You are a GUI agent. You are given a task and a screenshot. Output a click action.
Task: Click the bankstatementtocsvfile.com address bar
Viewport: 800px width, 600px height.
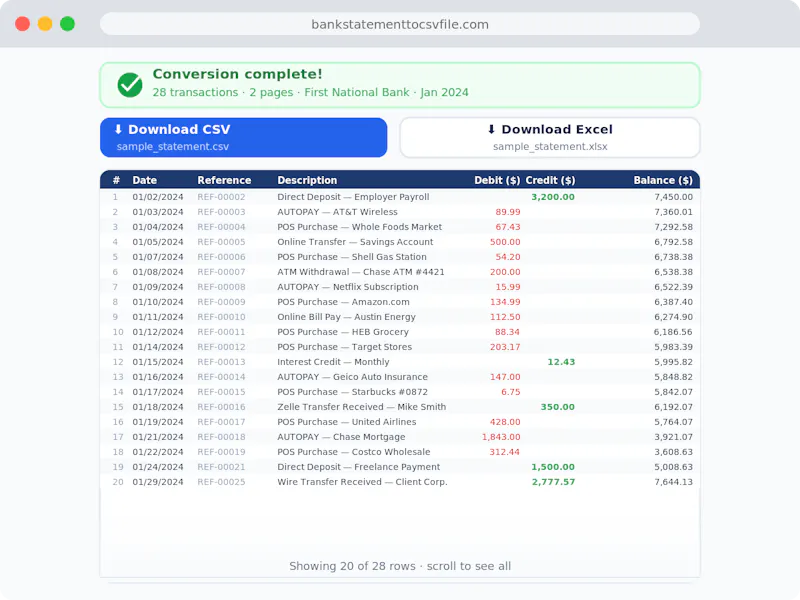tap(400, 24)
